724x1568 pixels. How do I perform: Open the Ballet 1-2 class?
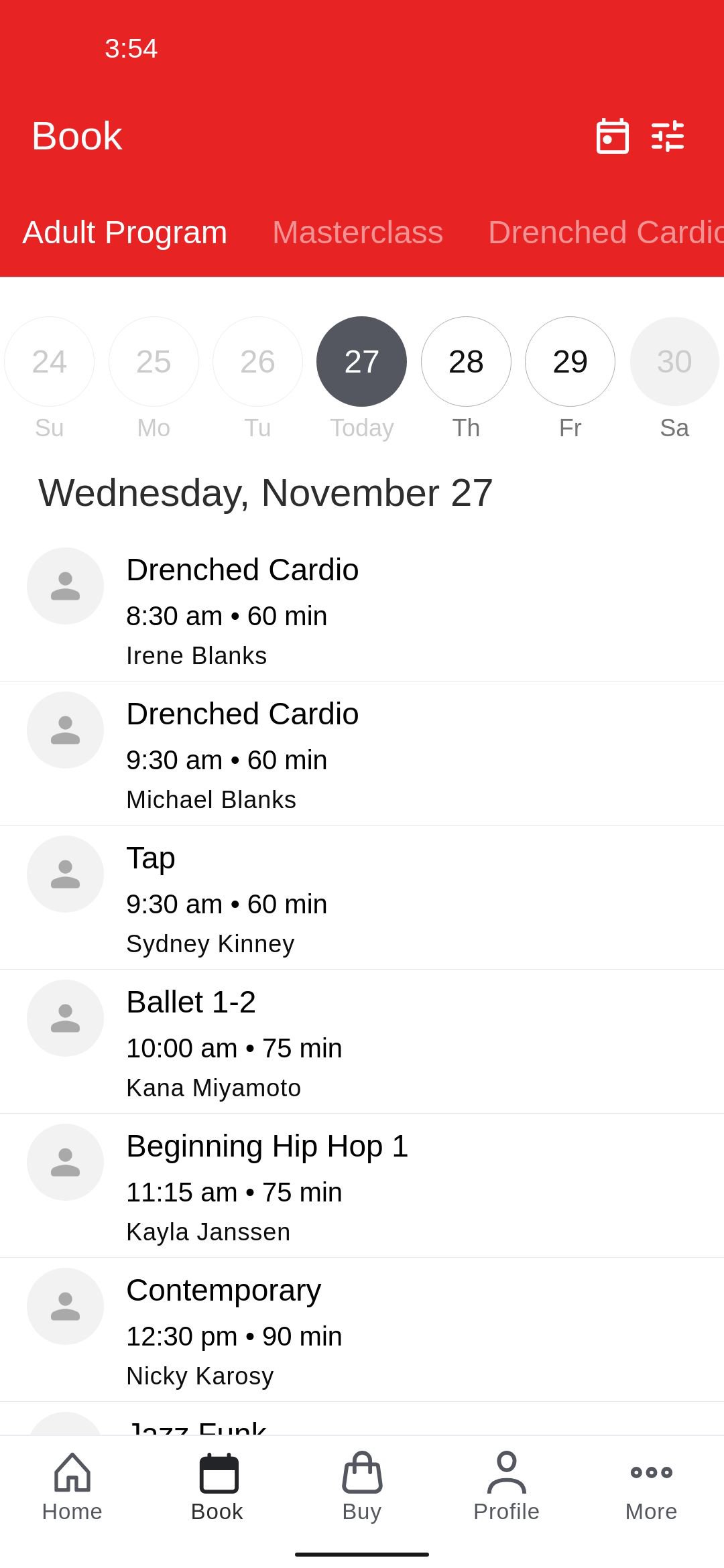point(362,1042)
